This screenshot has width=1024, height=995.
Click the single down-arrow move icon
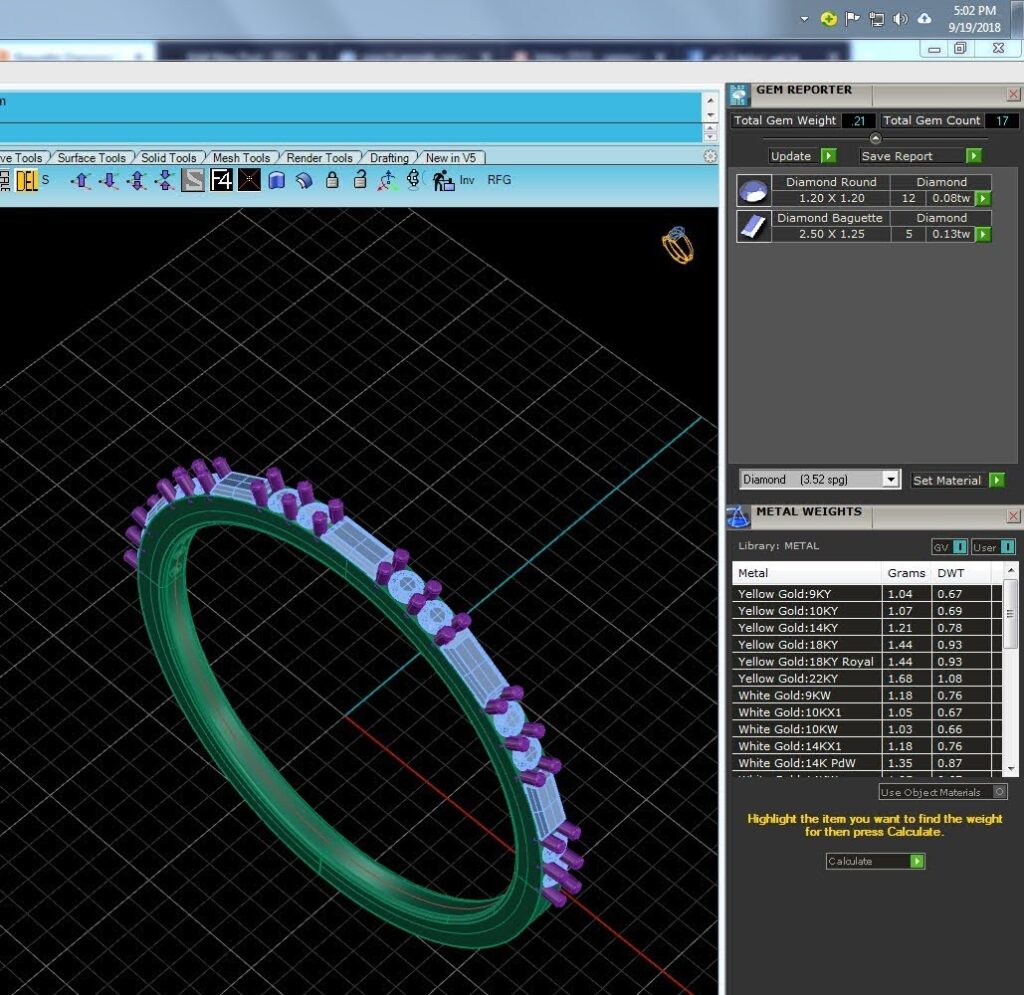pos(108,180)
